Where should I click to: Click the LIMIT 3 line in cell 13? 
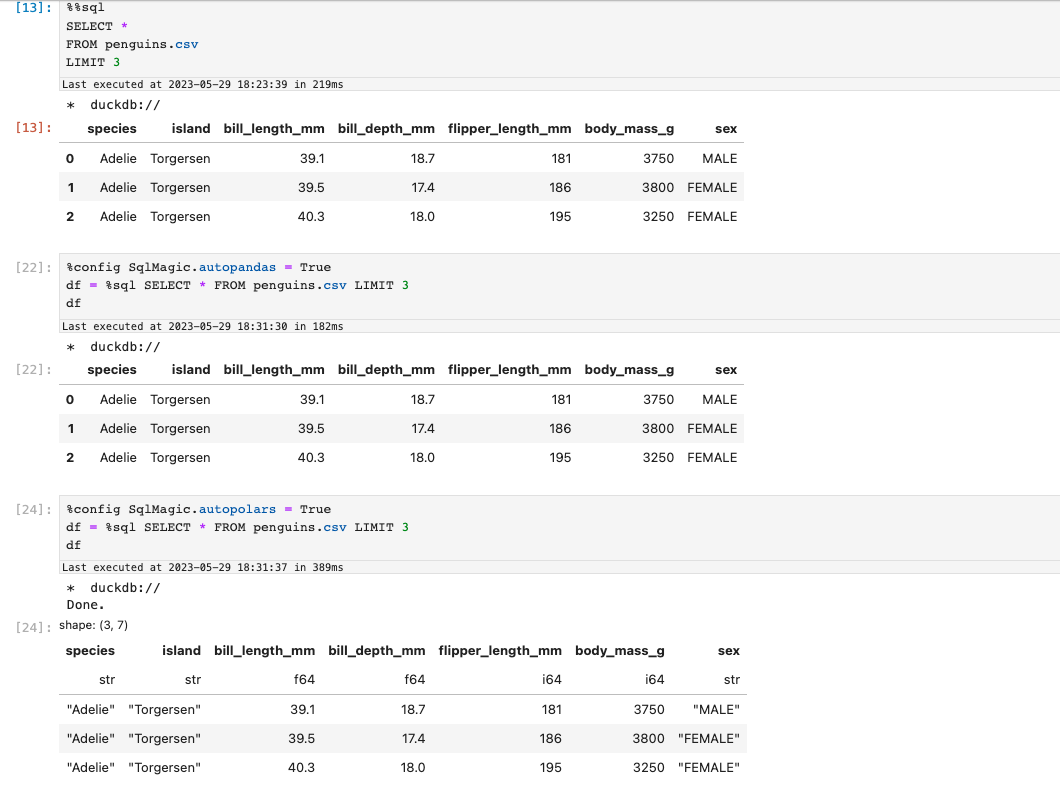pos(93,62)
